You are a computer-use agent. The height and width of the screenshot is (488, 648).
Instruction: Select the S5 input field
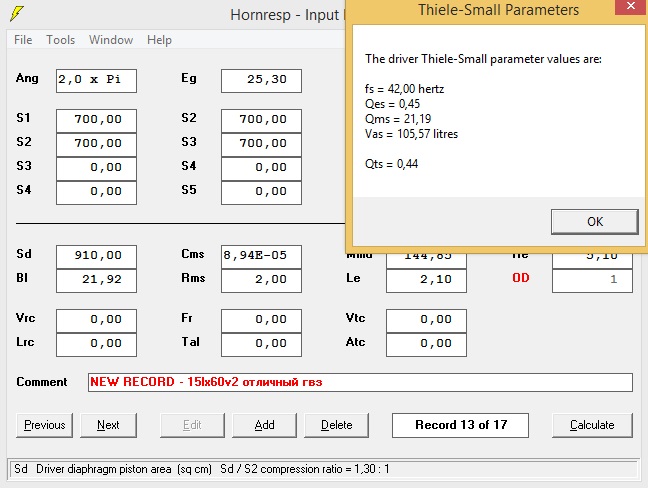[x=261, y=193]
